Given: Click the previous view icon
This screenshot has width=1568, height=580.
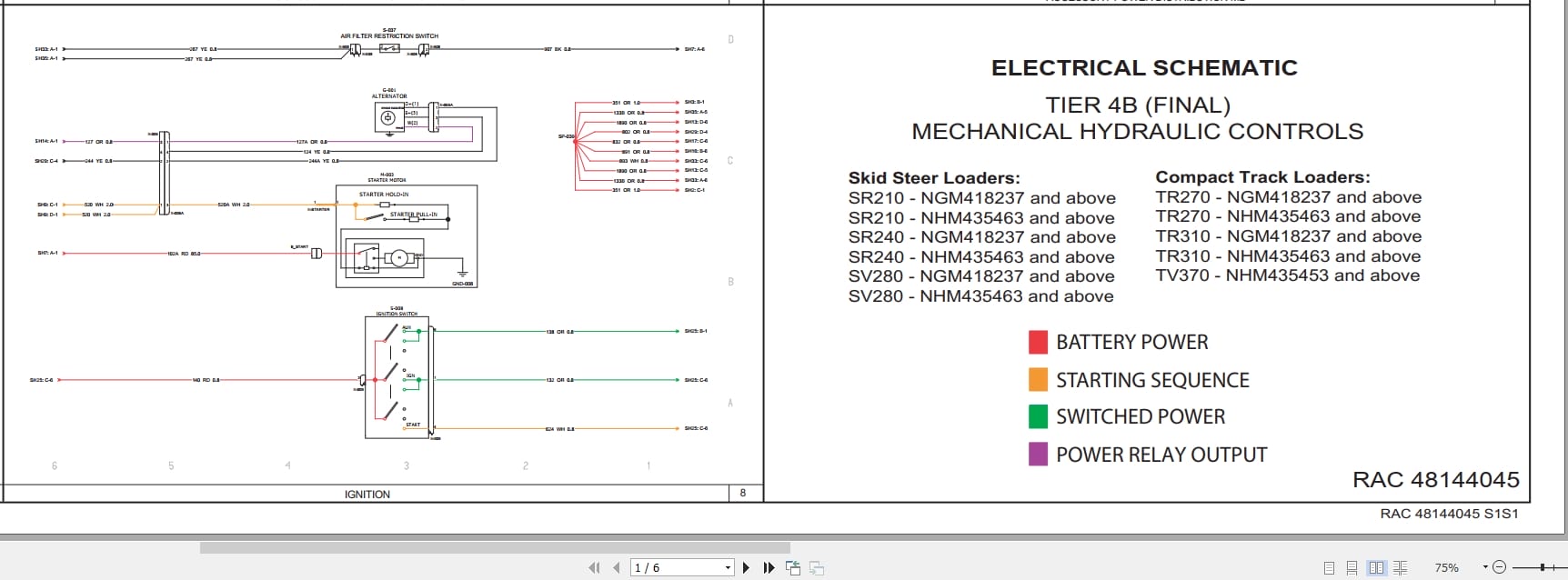Looking at the screenshot, I should [x=793, y=567].
